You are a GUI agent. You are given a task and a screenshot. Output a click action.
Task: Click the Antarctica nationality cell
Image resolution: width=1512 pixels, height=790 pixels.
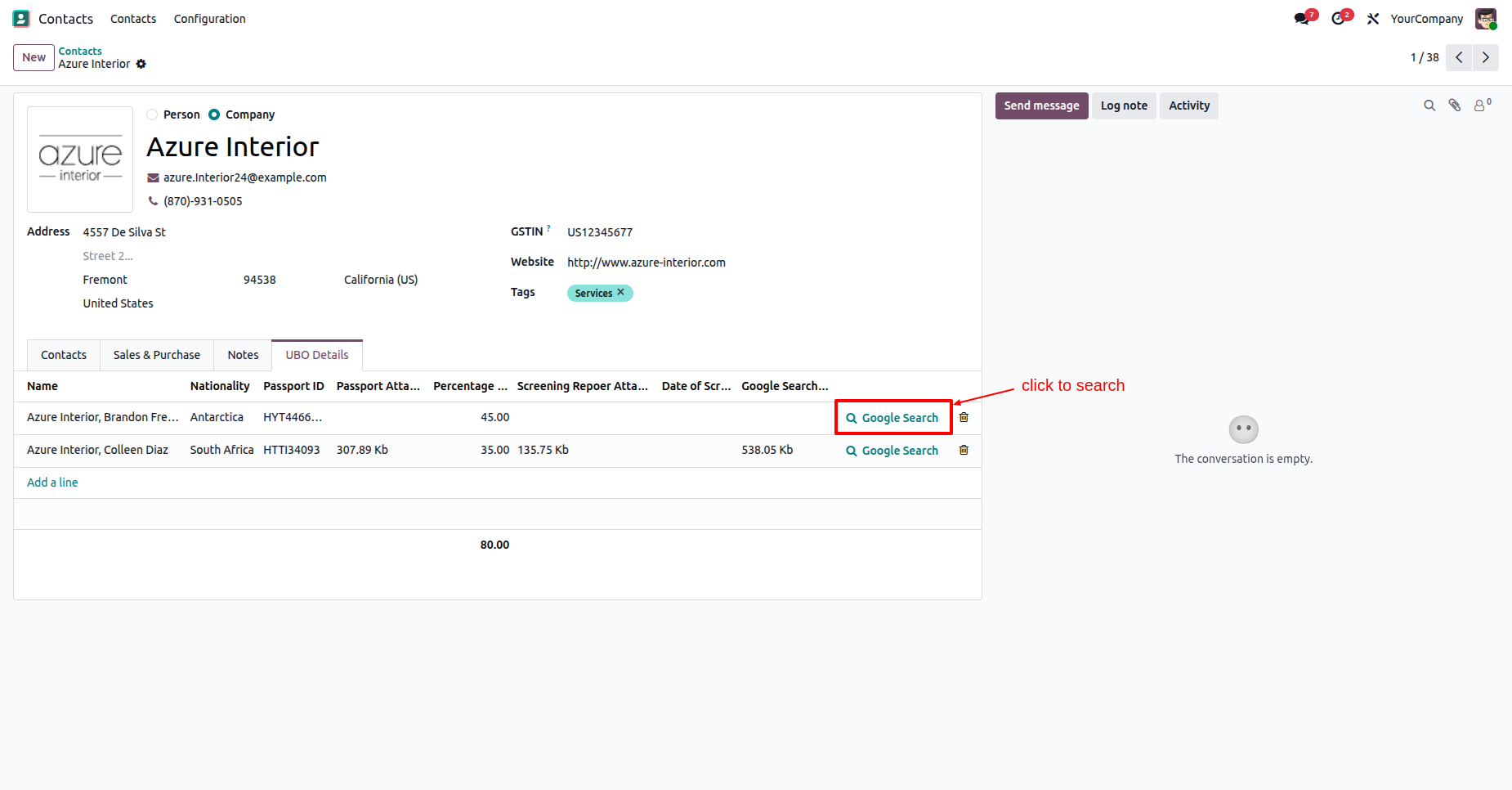(217, 417)
